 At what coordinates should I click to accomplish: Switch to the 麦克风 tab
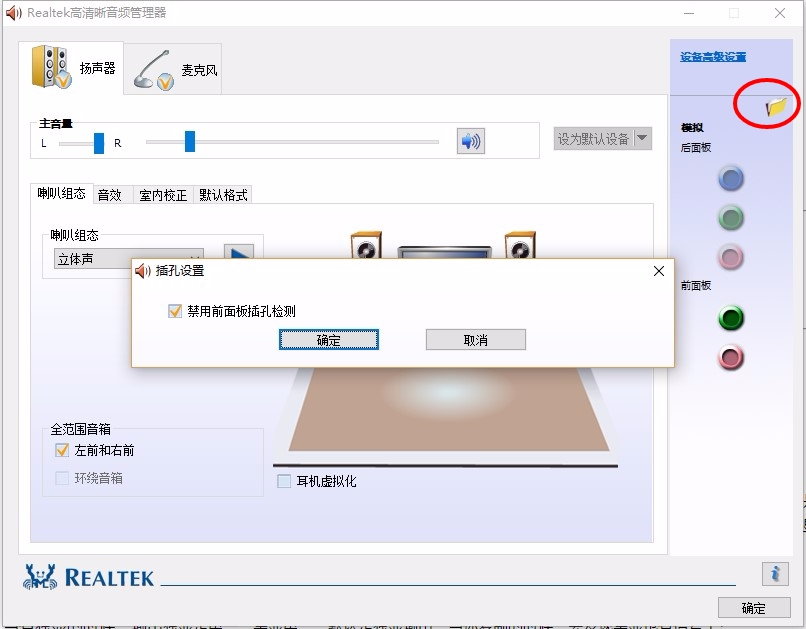(x=173, y=69)
